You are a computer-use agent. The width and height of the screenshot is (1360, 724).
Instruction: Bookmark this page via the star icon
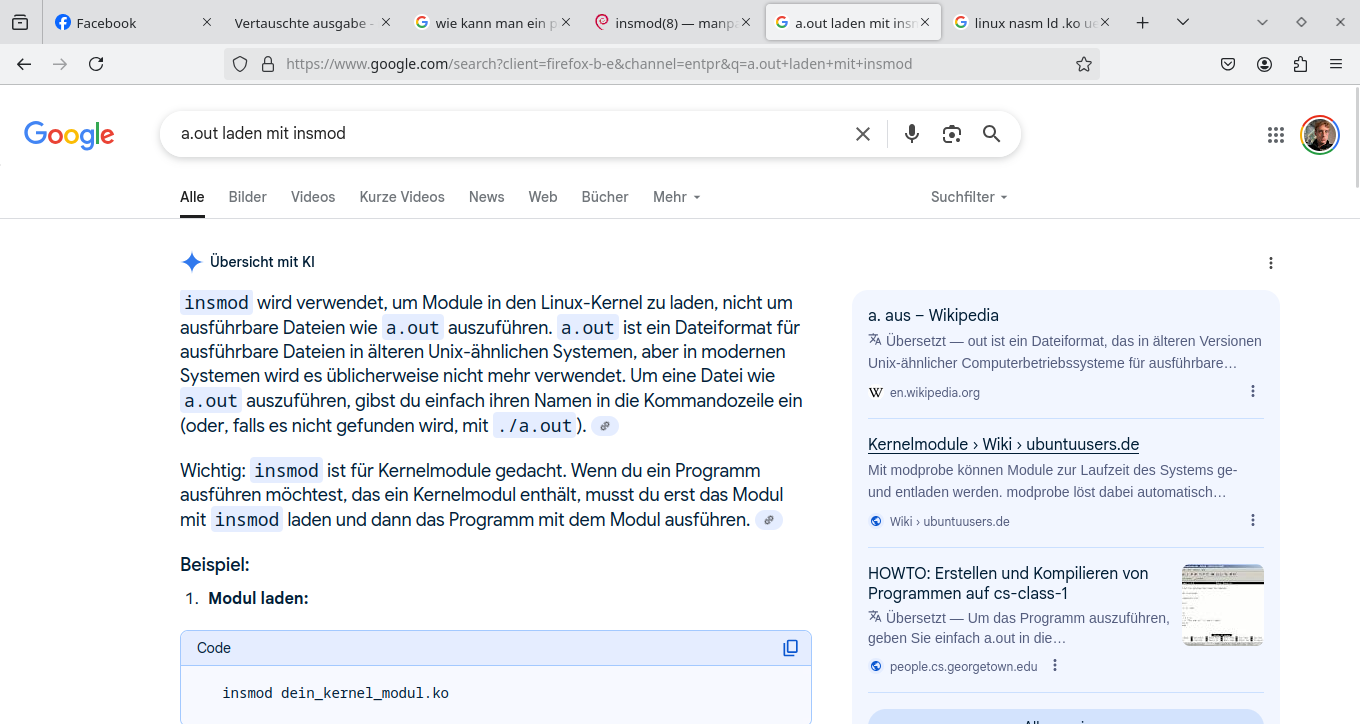[x=1084, y=63]
